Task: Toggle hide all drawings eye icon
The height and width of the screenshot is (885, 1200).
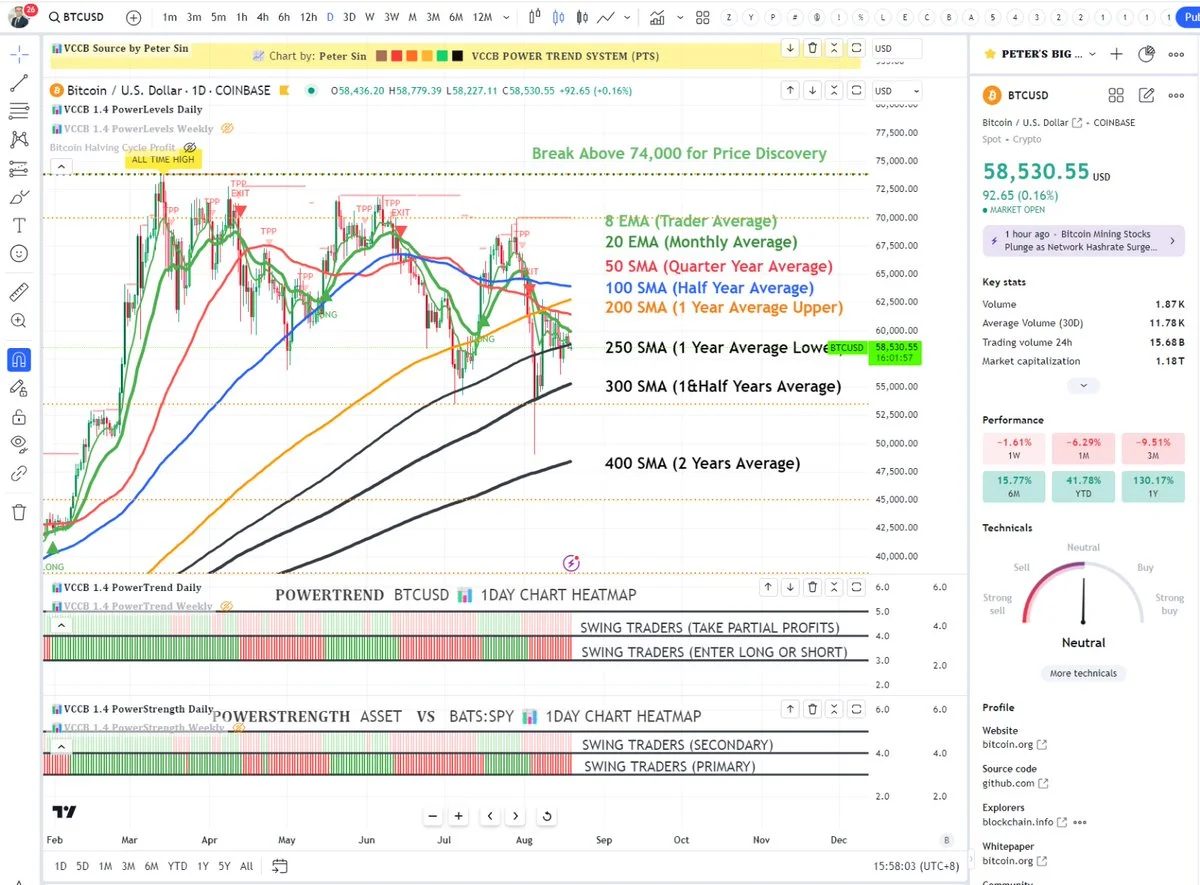Action: [19, 445]
